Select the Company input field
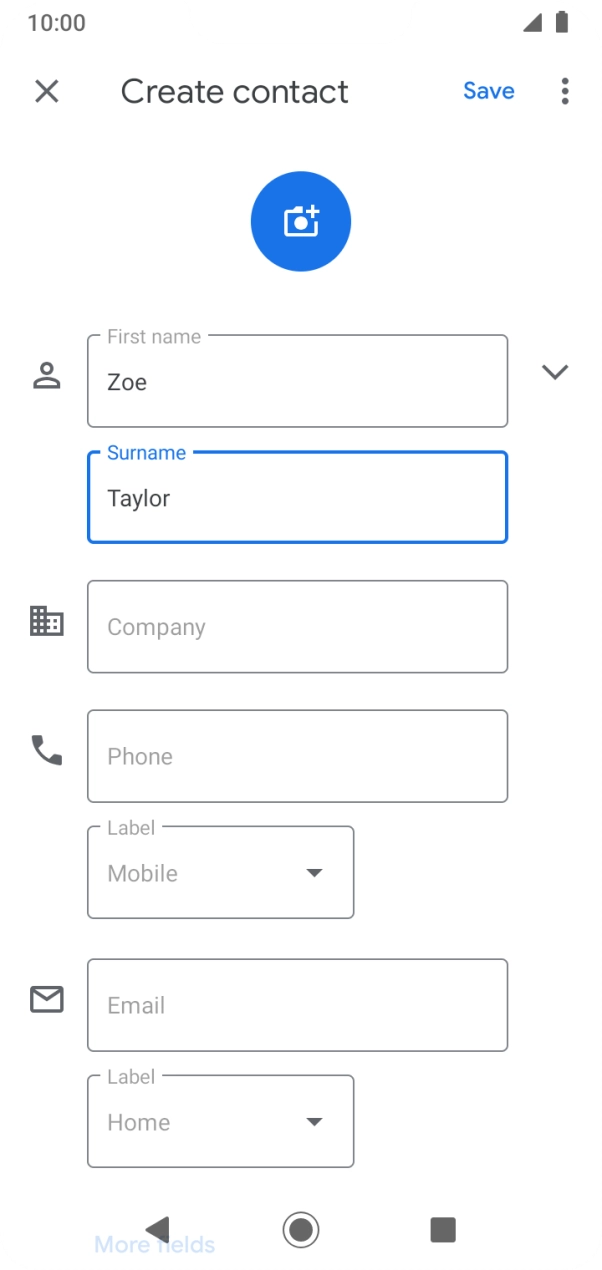 [x=297, y=627]
